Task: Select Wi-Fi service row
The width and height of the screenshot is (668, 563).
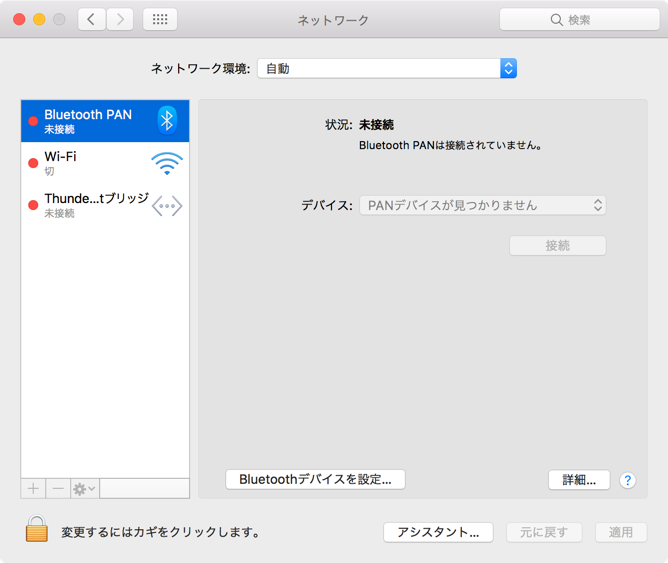Action: pyautogui.click(x=105, y=163)
